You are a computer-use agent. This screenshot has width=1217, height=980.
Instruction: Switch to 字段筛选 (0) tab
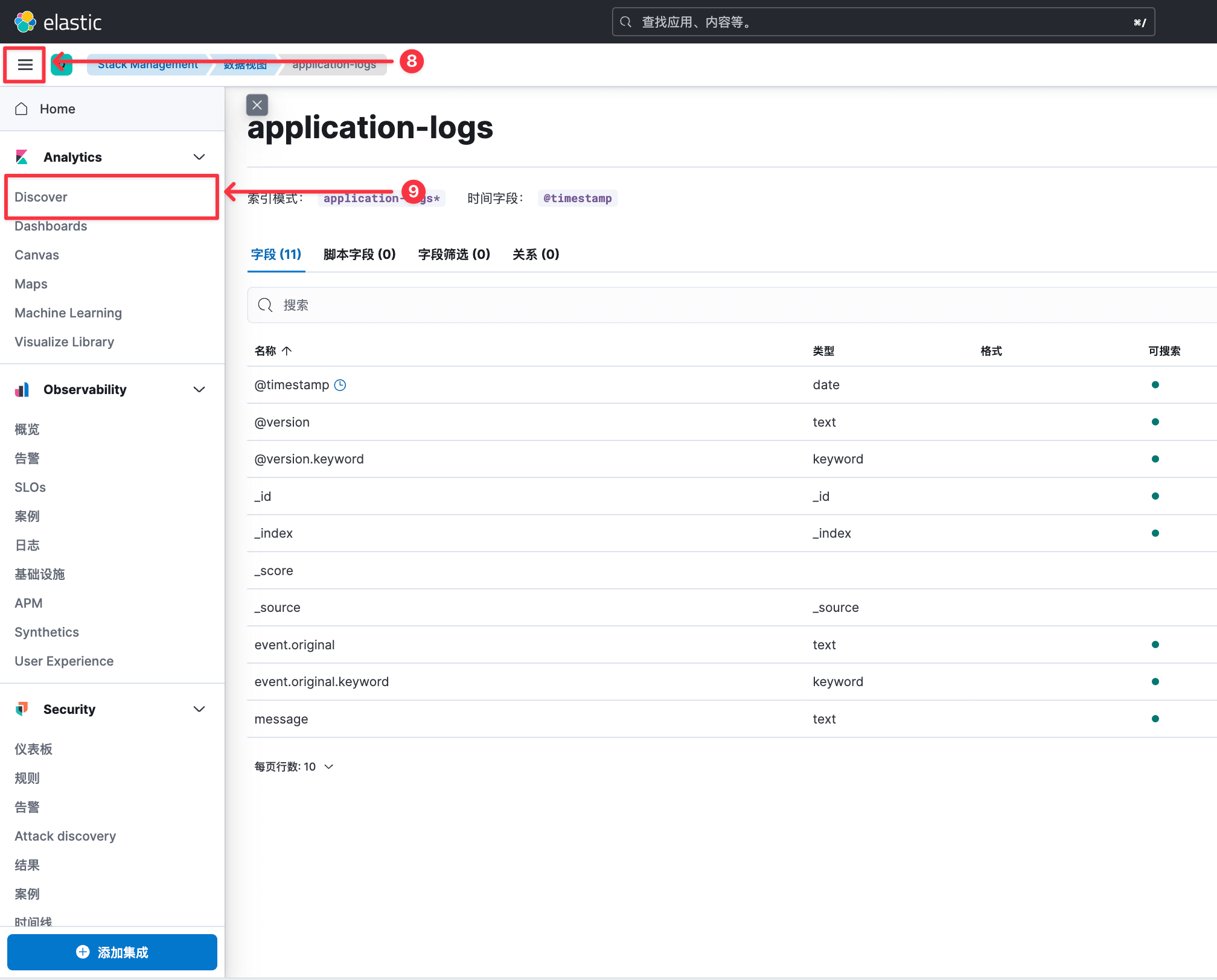point(454,254)
